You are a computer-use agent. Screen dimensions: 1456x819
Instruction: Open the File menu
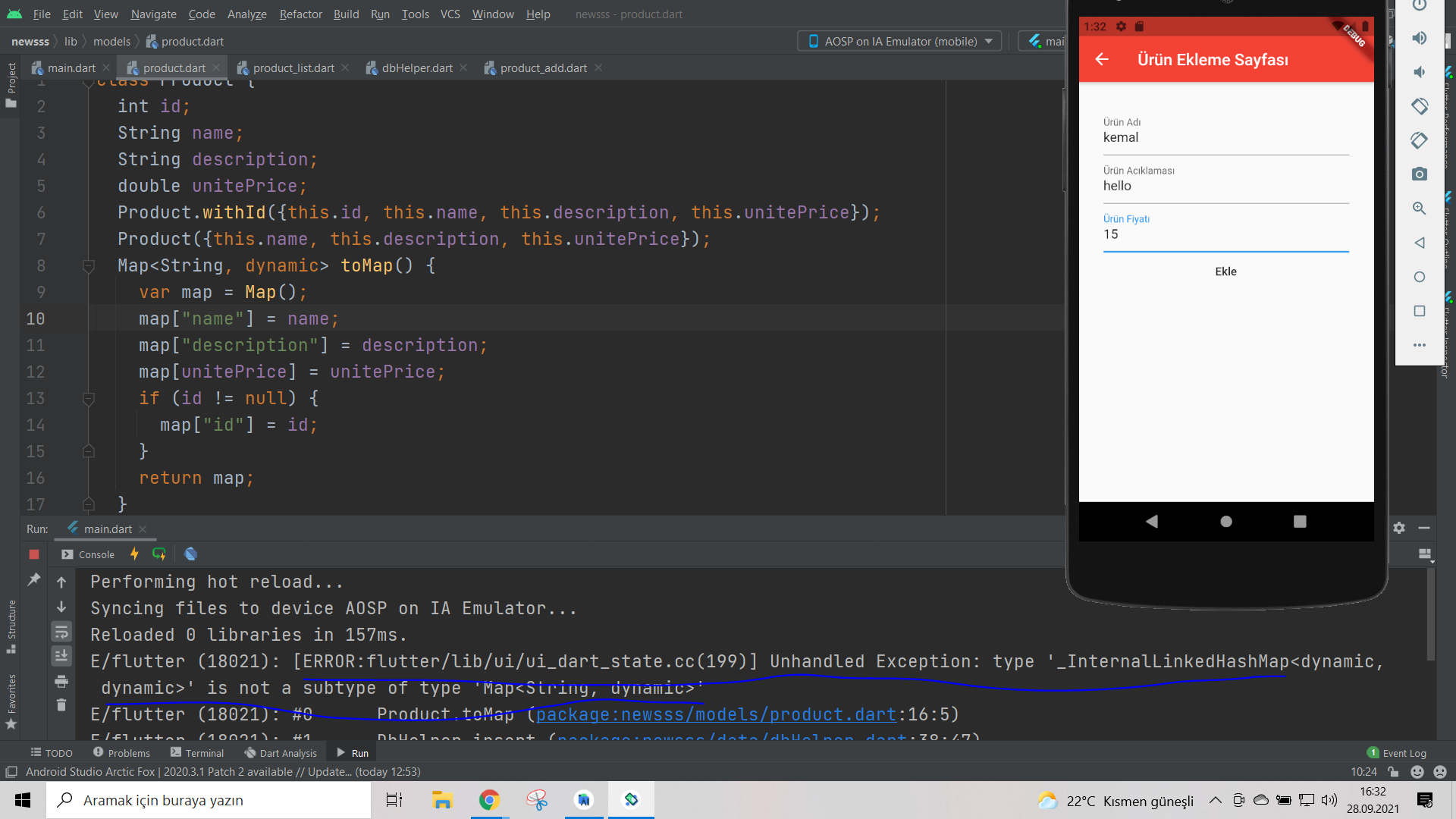pos(42,14)
